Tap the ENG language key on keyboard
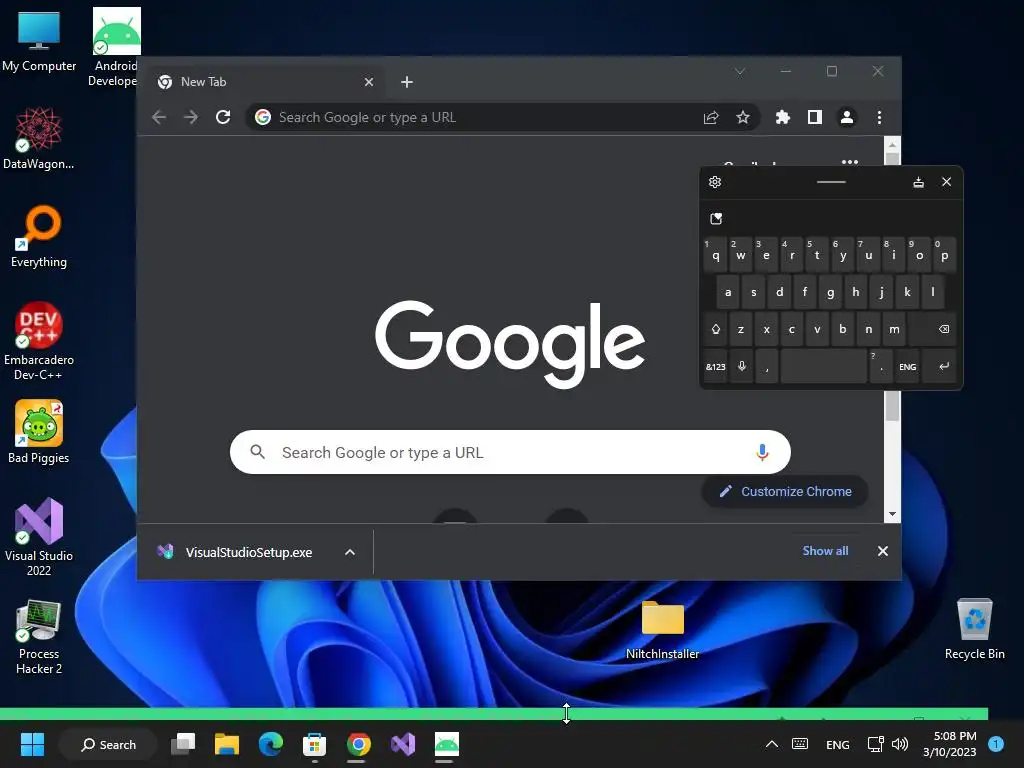1024x768 pixels. (908, 366)
